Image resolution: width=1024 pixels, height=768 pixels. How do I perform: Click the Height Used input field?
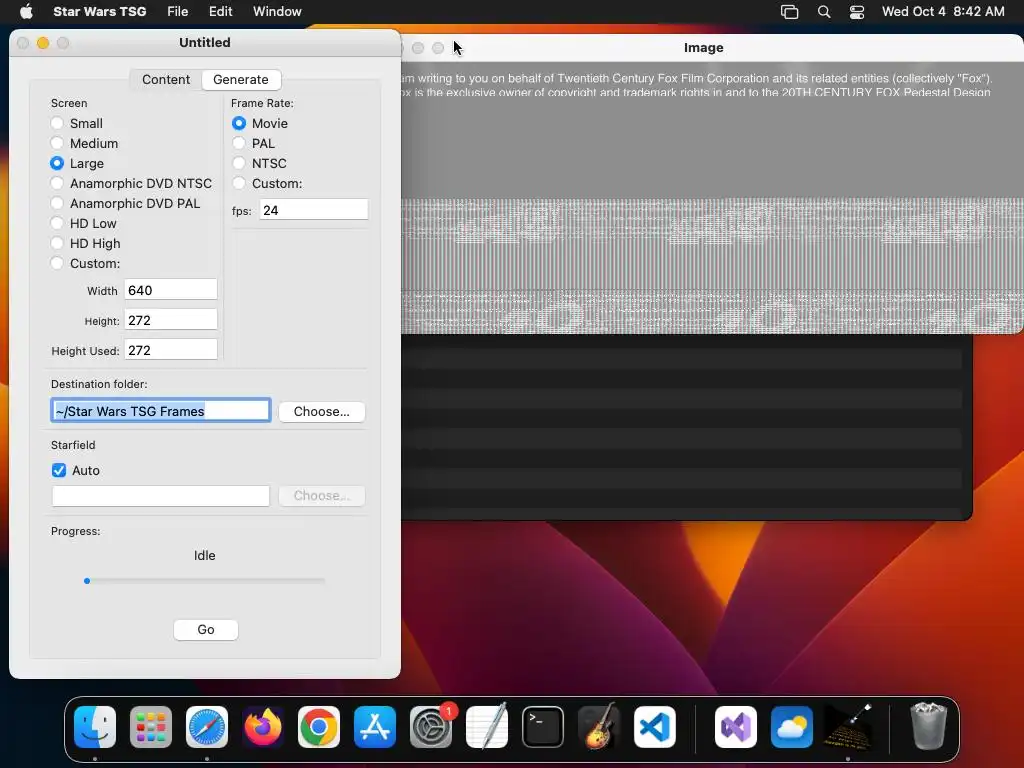[170, 350]
